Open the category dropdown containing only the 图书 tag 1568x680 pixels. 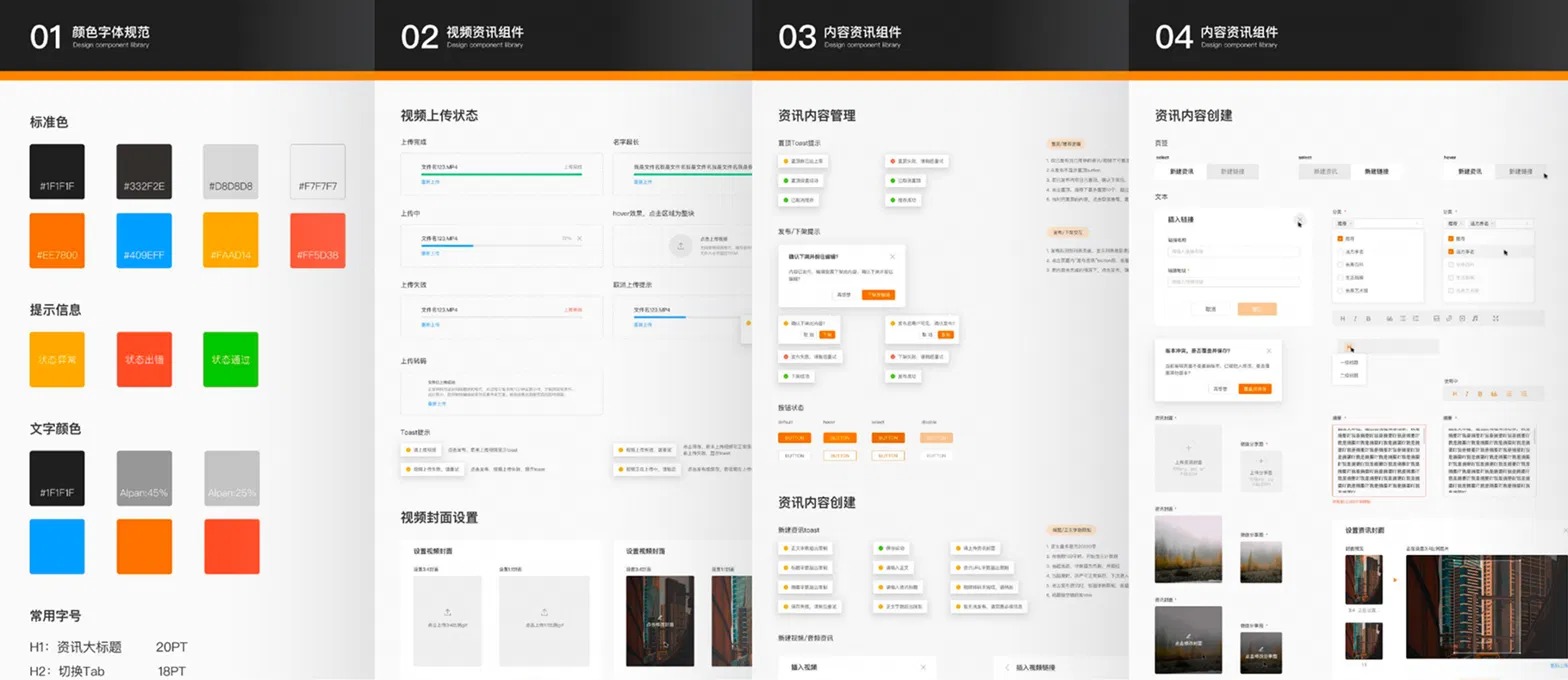click(1378, 223)
